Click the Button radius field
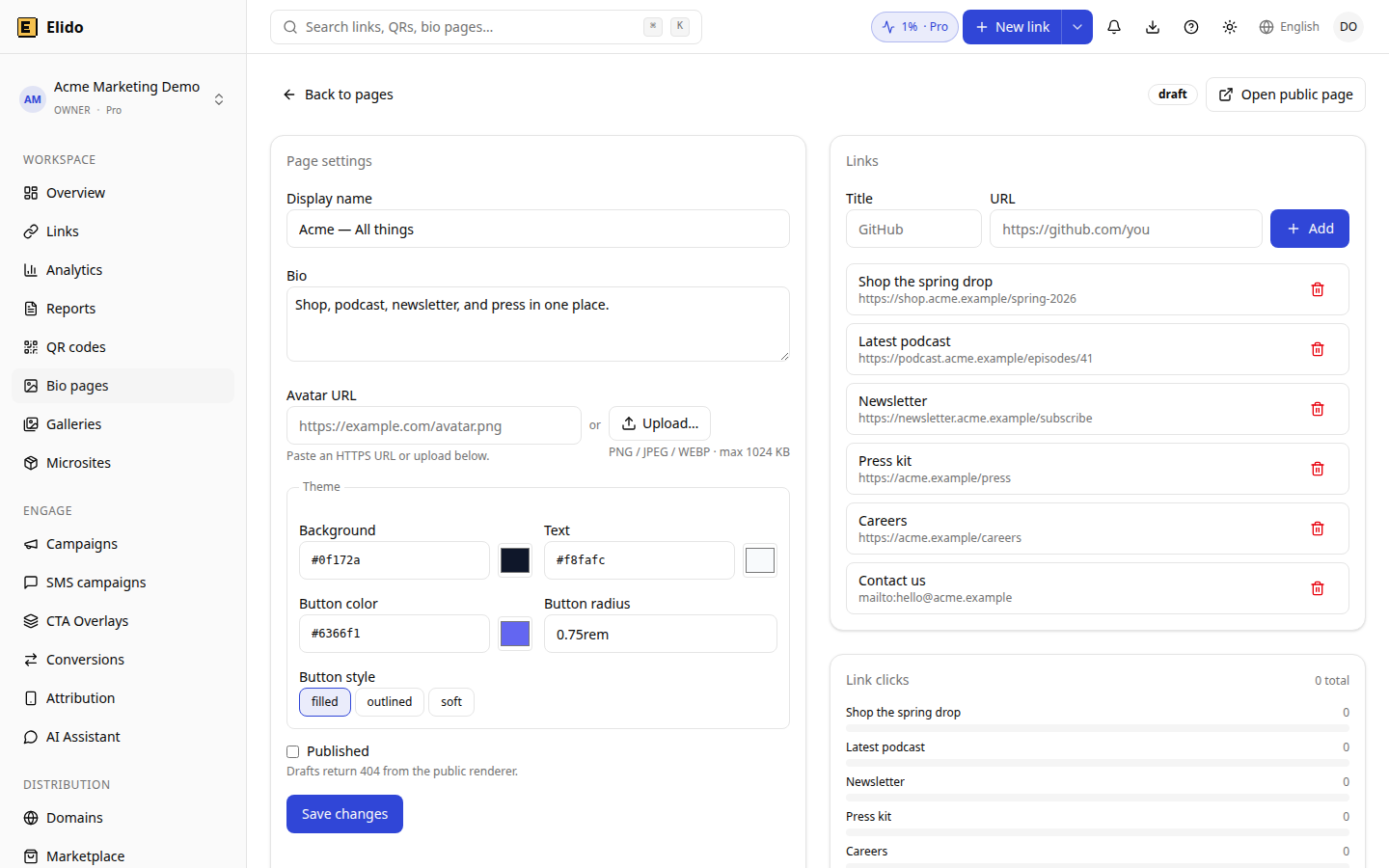Viewport: 1389px width, 868px height. pyautogui.click(x=661, y=634)
